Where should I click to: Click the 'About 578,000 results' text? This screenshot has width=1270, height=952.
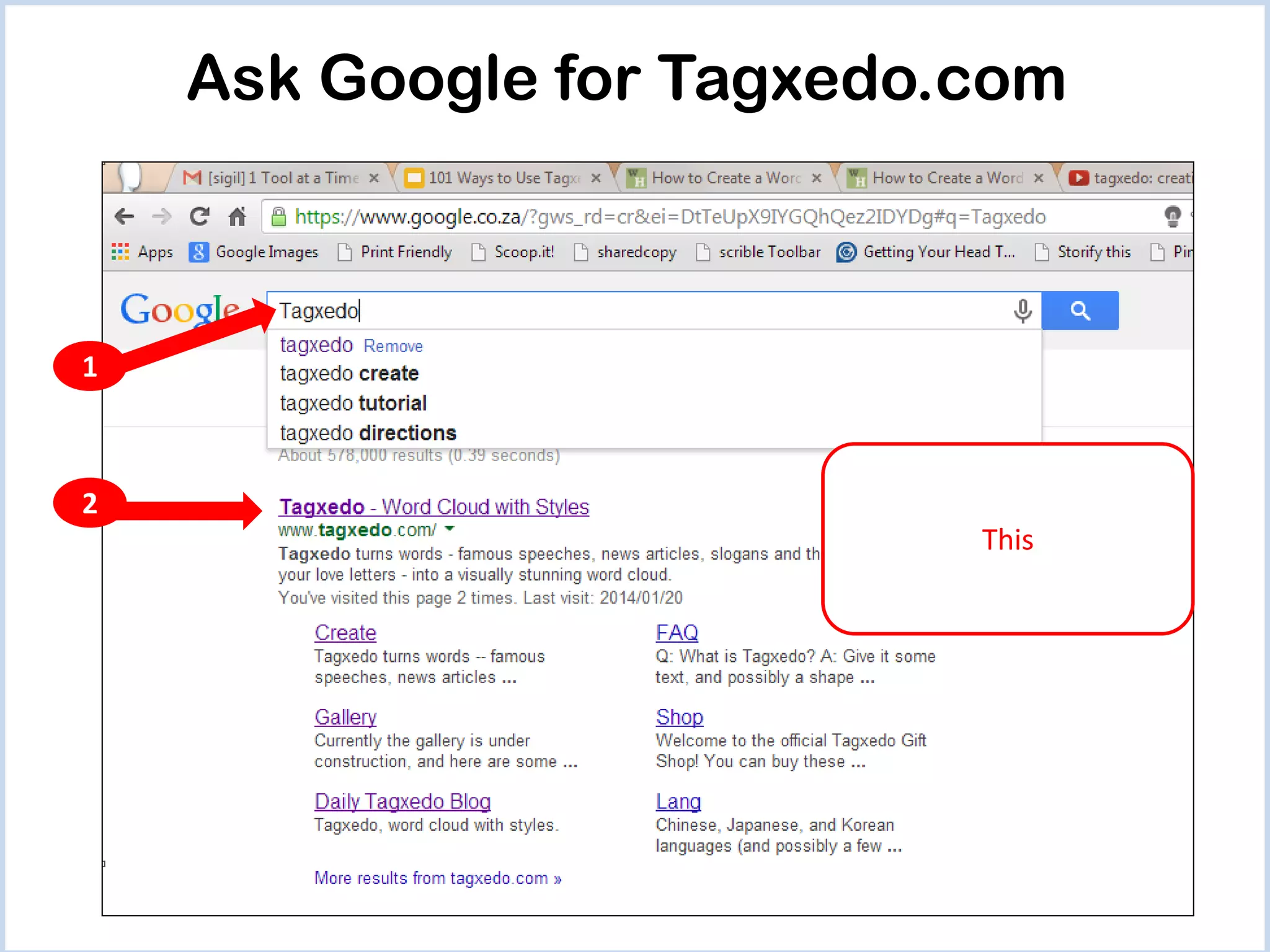tap(419, 456)
